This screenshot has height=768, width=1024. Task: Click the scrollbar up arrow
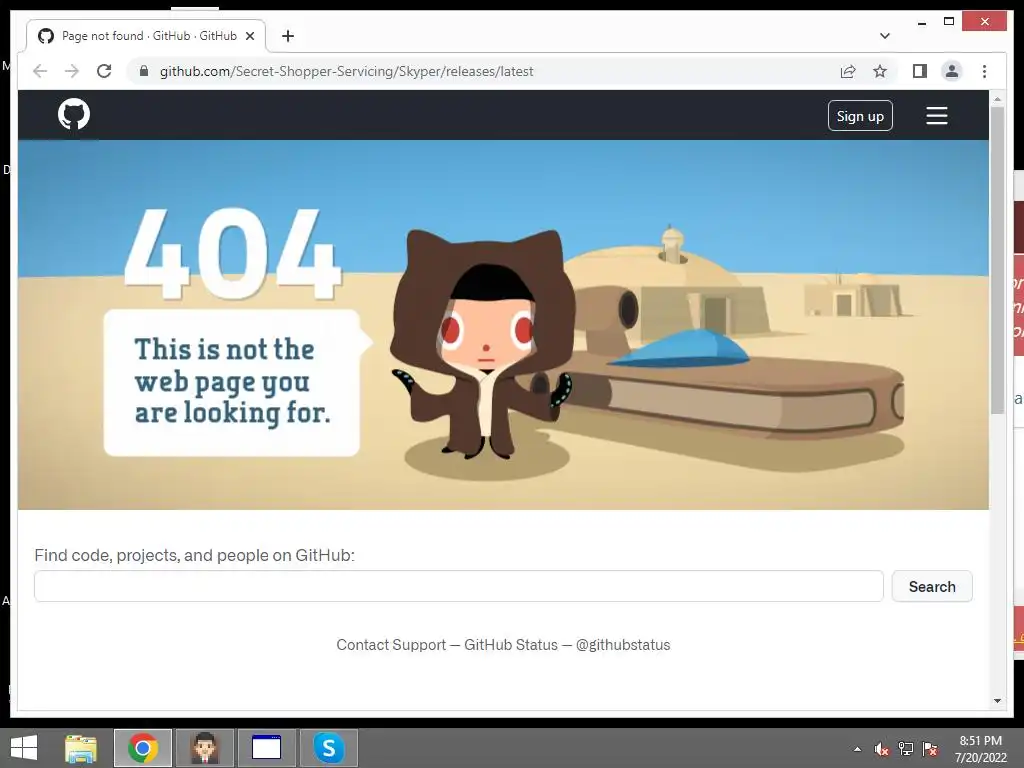pyautogui.click(x=997, y=99)
